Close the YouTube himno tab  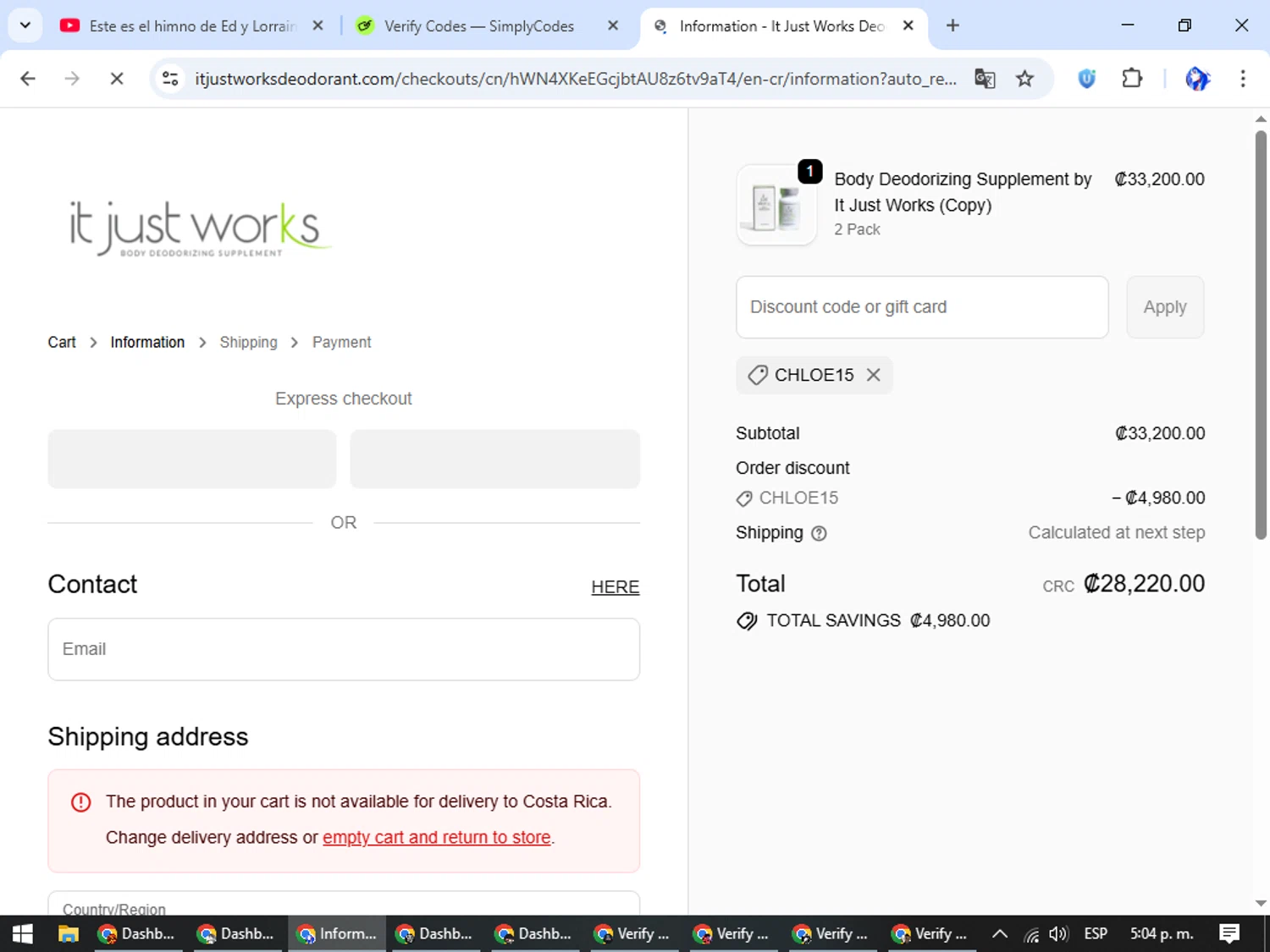click(317, 26)
